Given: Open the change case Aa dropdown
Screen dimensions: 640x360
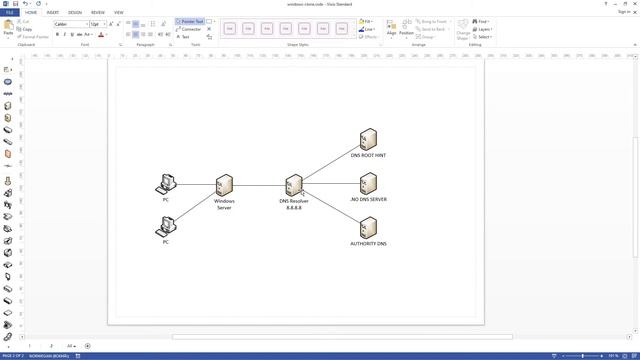Looking at the screenshot, I should [88, 35].
